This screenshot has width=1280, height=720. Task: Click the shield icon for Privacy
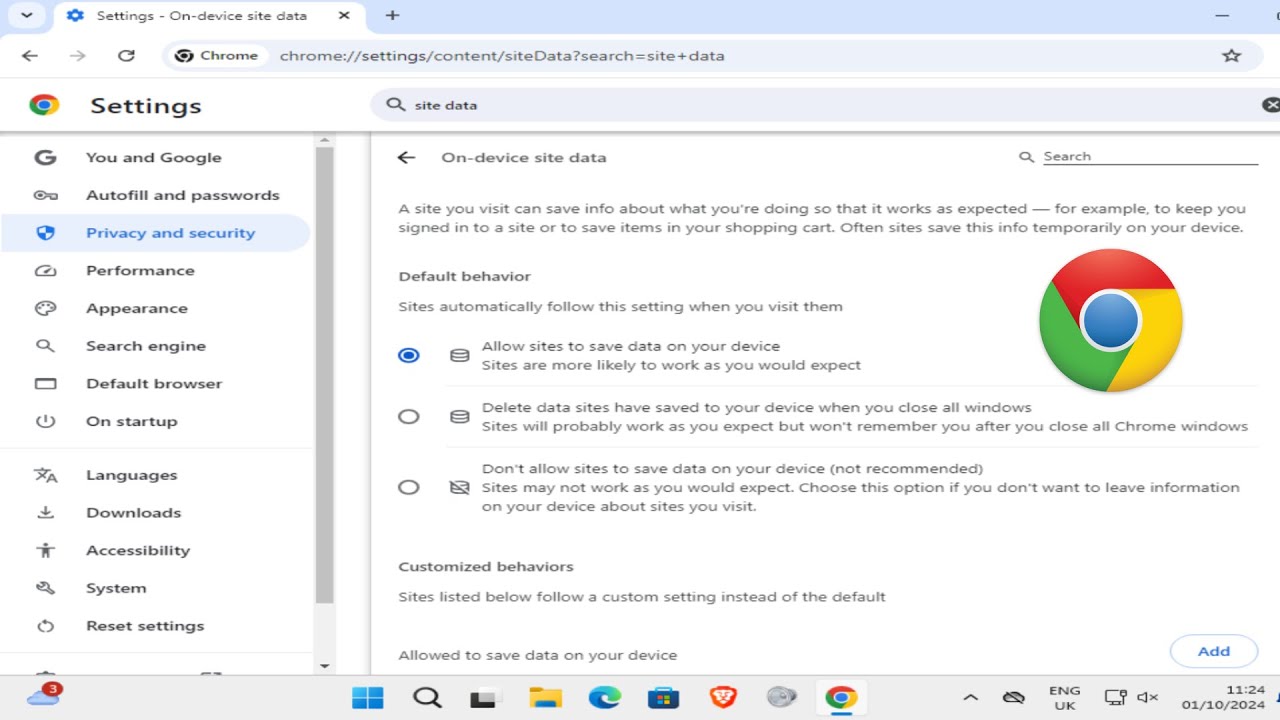[45, 233]
